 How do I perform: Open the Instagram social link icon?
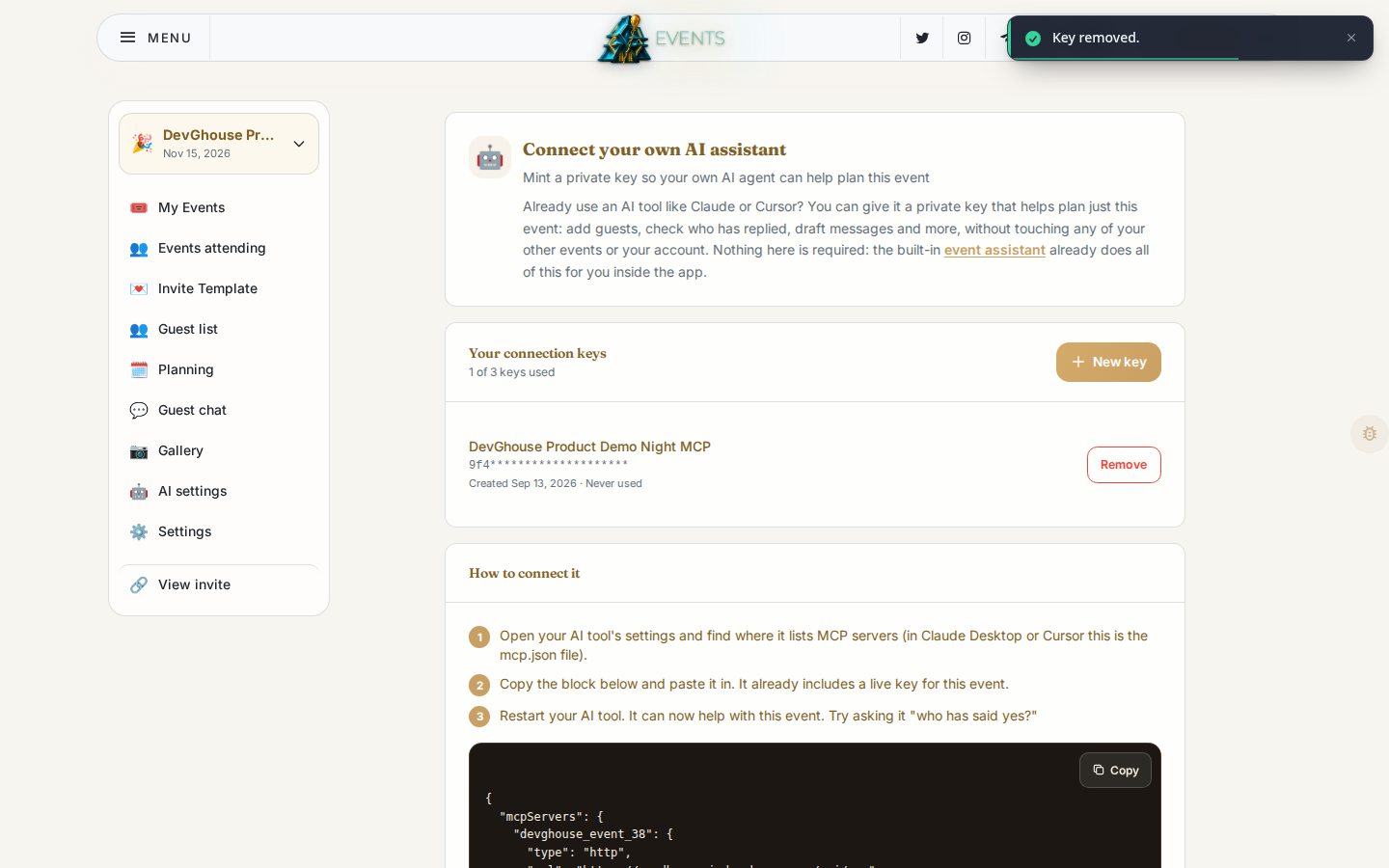click(x=964, y=39)
